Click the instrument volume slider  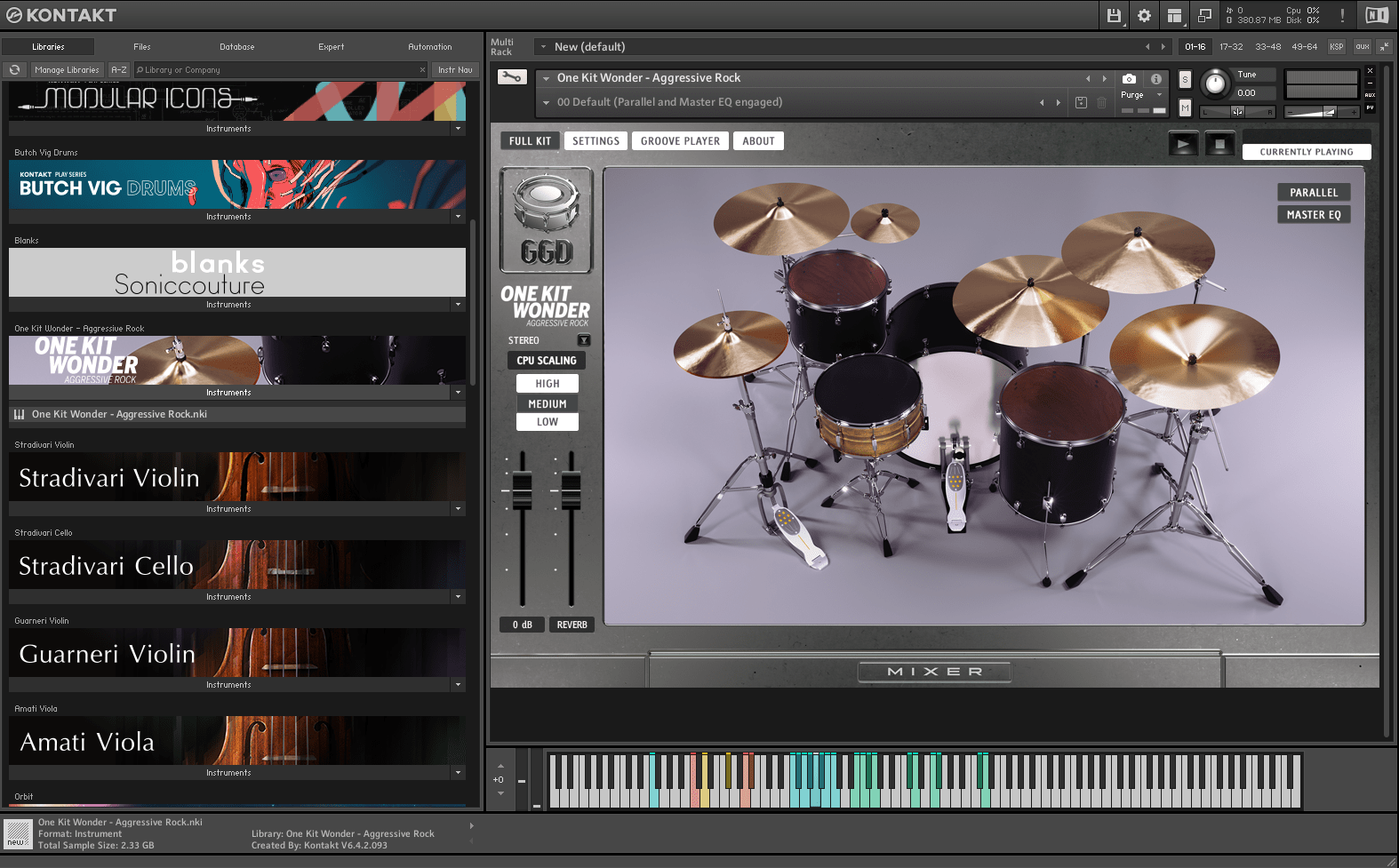pyautogui.click(x=1322, y=112)
